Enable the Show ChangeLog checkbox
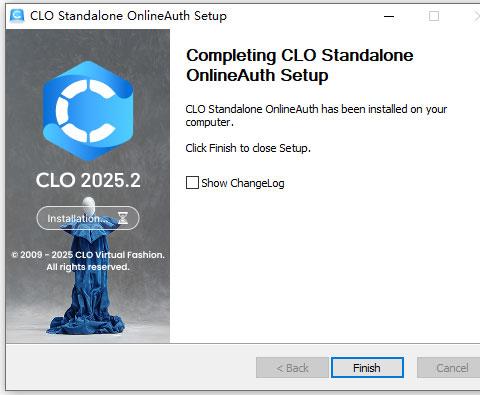 pyautogui.click(x=192, y=183)
